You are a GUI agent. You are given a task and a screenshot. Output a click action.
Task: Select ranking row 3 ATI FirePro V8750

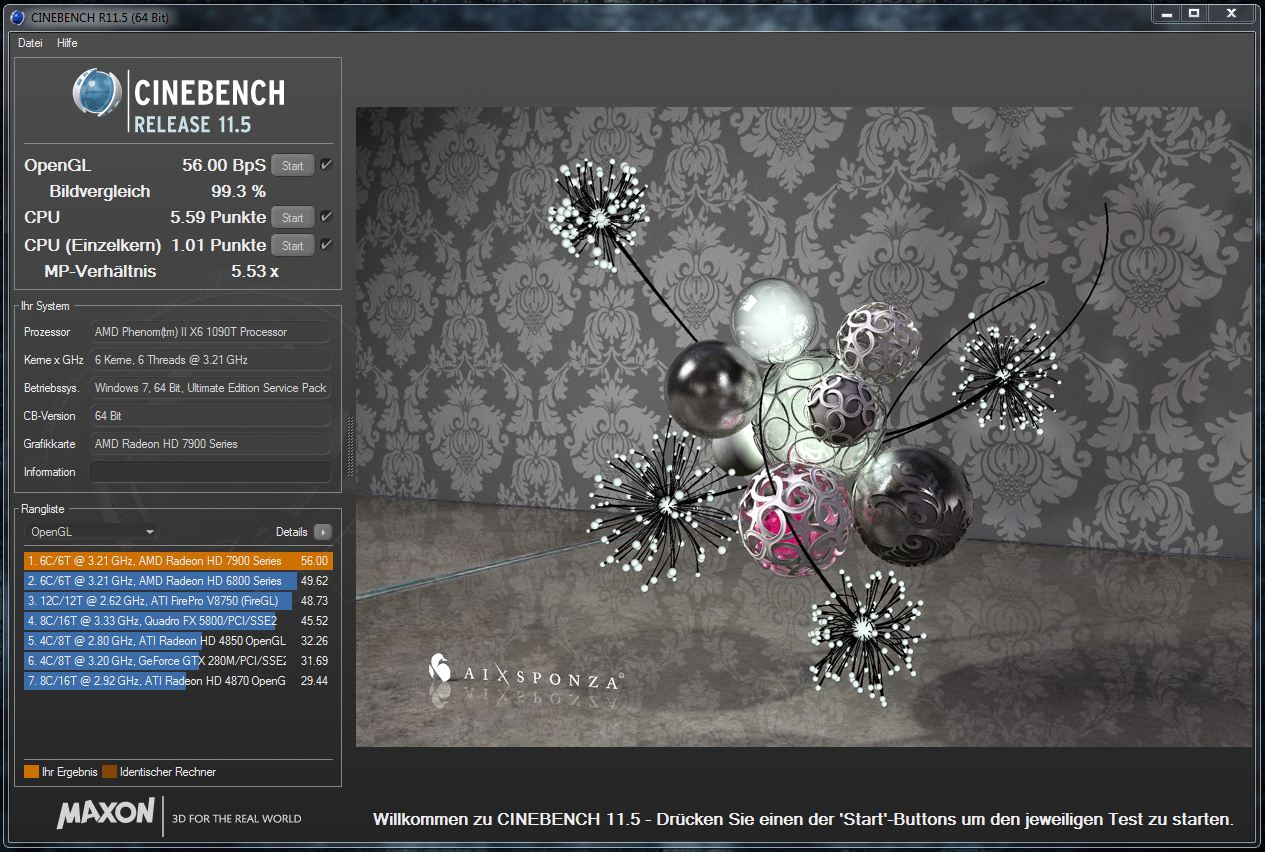[178, 601]
